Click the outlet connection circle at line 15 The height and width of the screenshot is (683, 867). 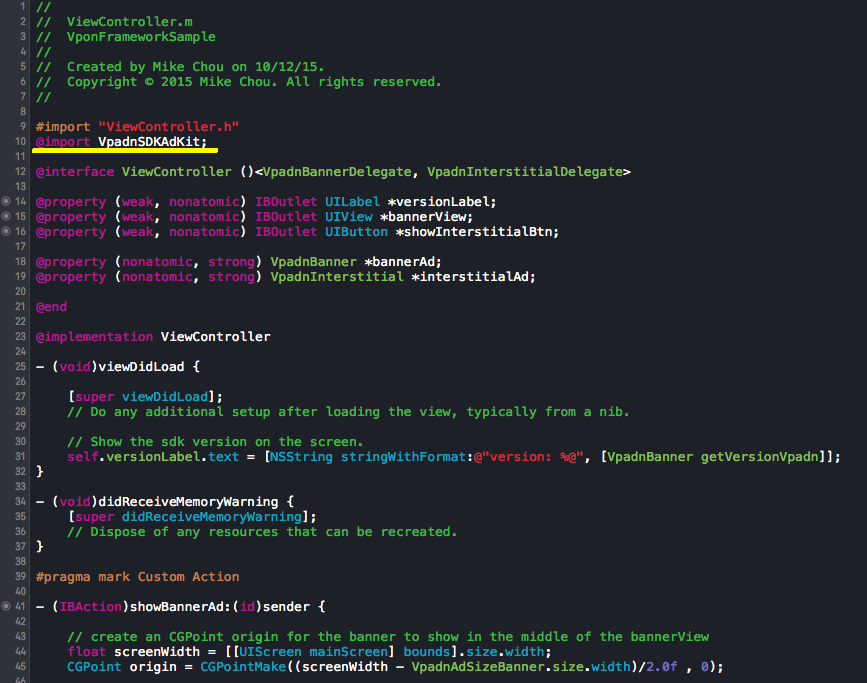point(6,216)
